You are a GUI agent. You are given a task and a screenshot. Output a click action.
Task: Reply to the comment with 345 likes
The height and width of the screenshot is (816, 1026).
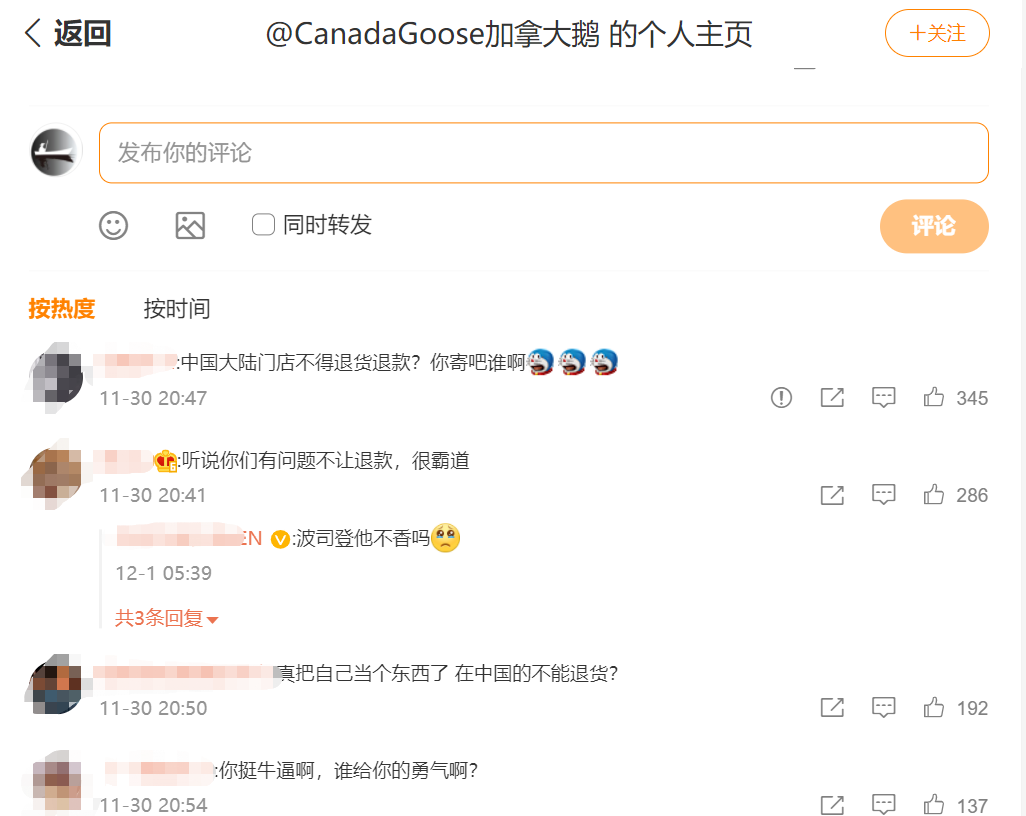point(883,397)
